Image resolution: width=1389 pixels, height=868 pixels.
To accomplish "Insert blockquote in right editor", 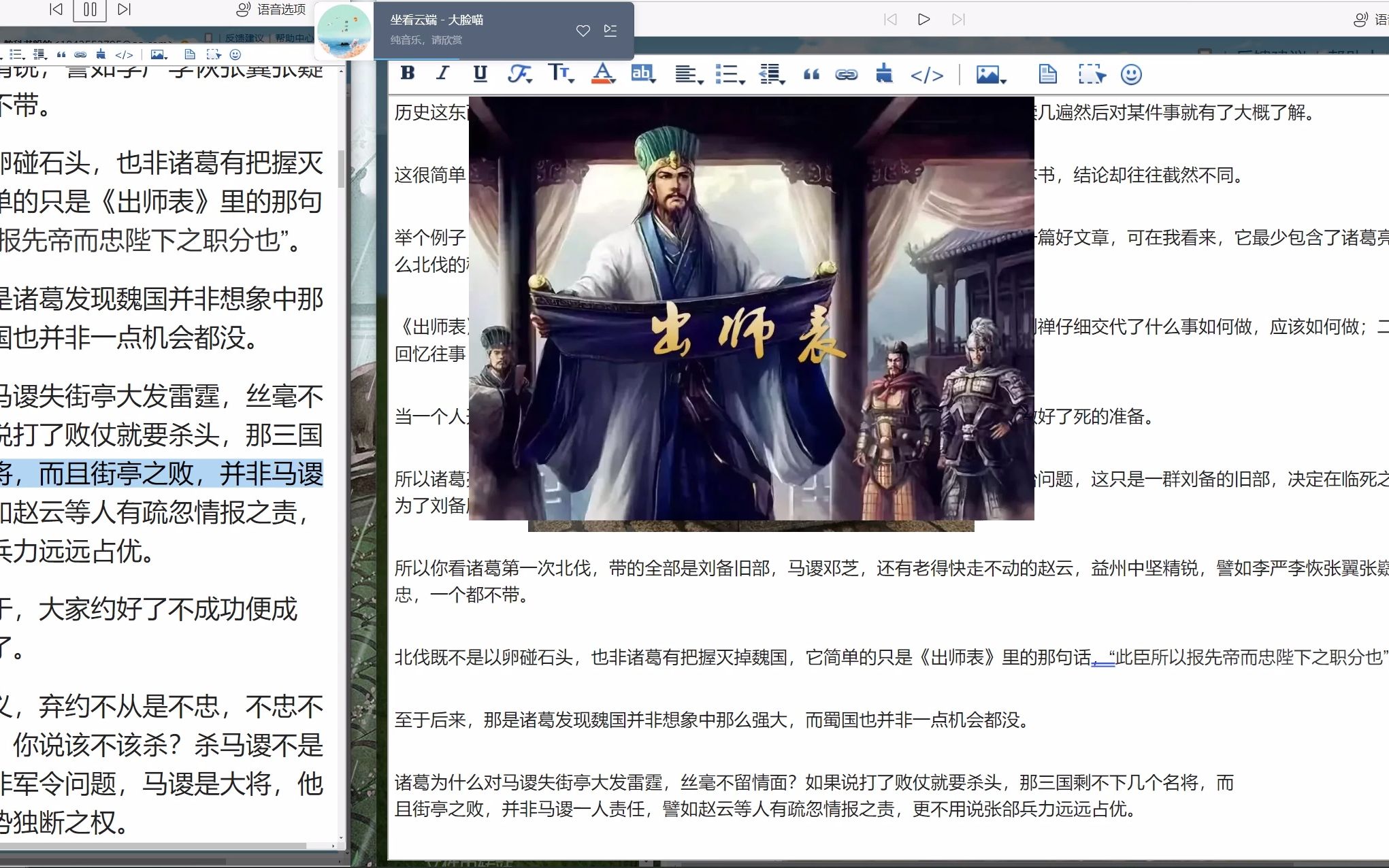I will 811,74.
